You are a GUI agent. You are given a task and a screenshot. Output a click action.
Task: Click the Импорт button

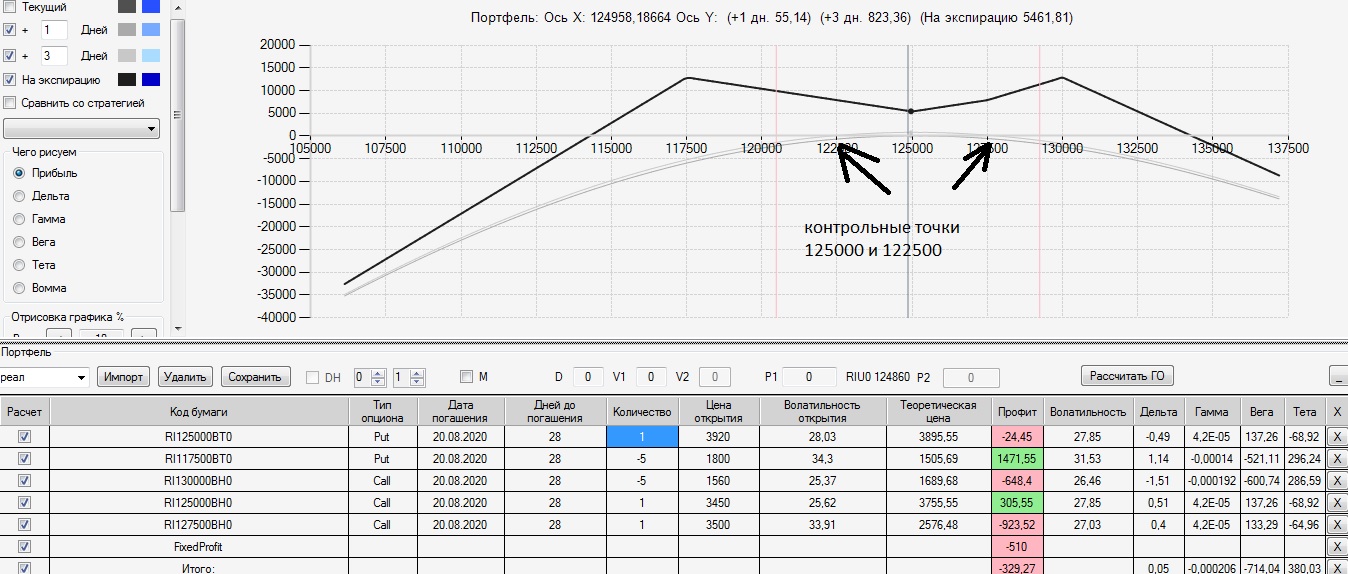[123, 377]
